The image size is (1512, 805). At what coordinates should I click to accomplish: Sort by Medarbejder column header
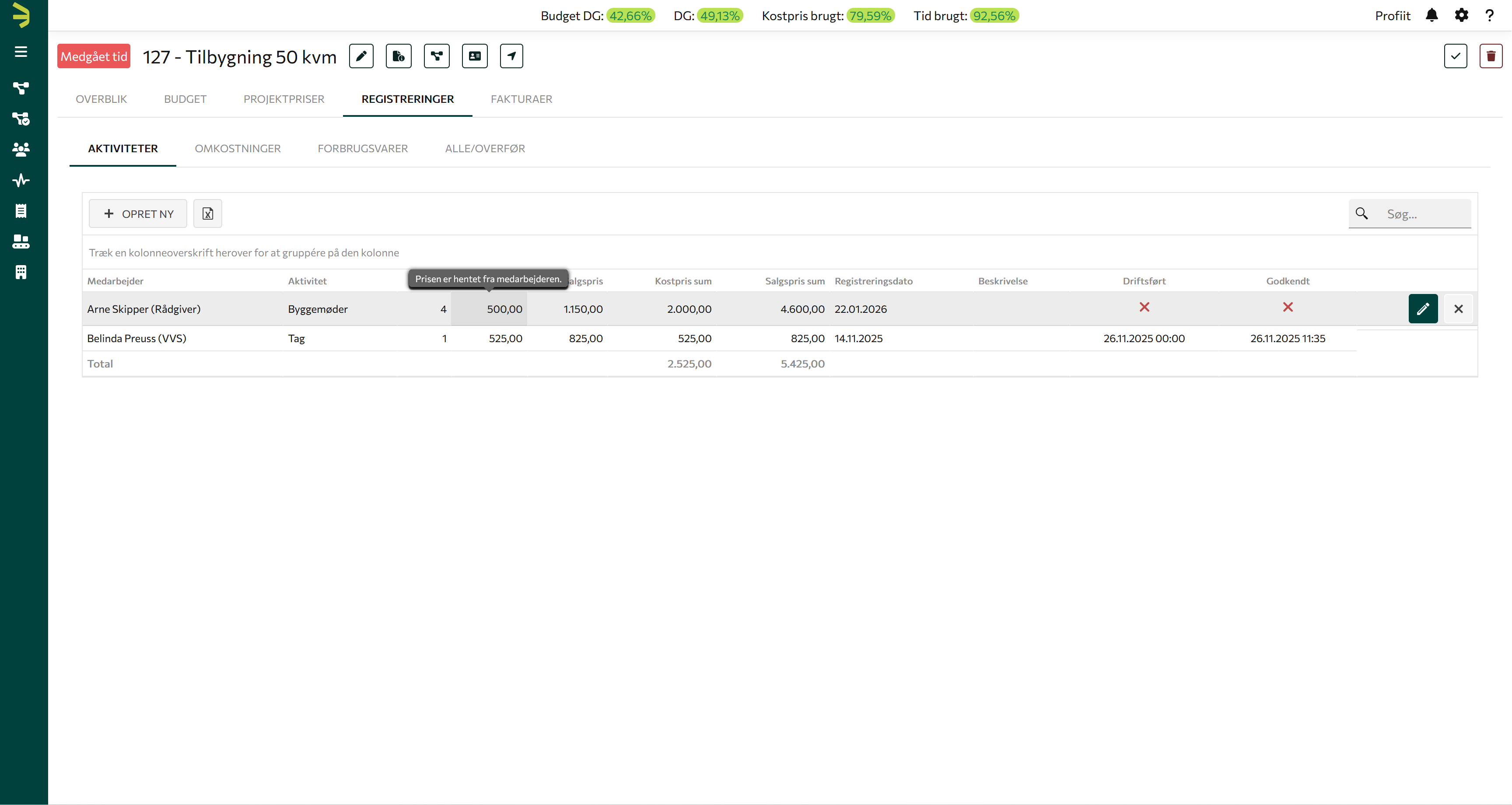(x=115, y=281)
